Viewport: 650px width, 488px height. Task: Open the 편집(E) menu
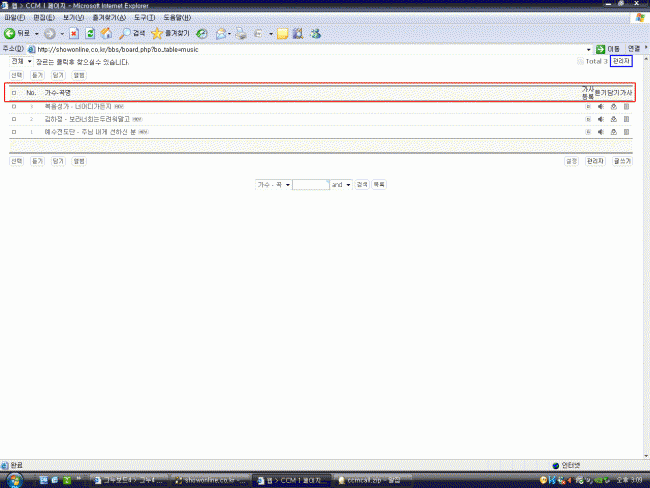[44, 18]
